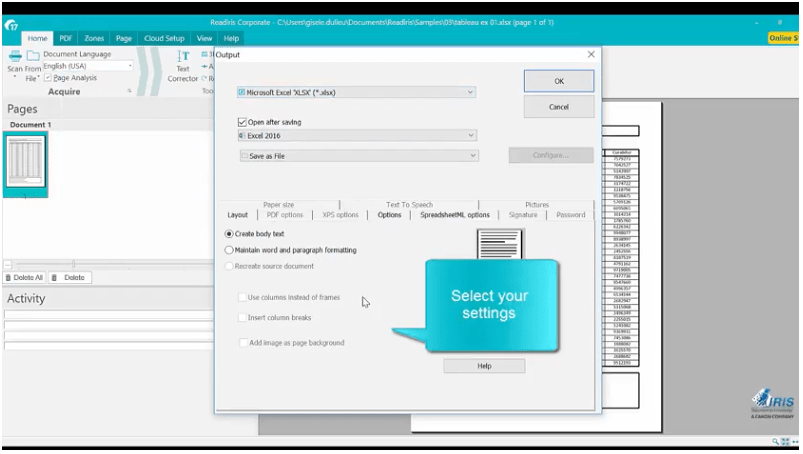
Task: Switch to the Layout tab
Action: pos(238,215)
